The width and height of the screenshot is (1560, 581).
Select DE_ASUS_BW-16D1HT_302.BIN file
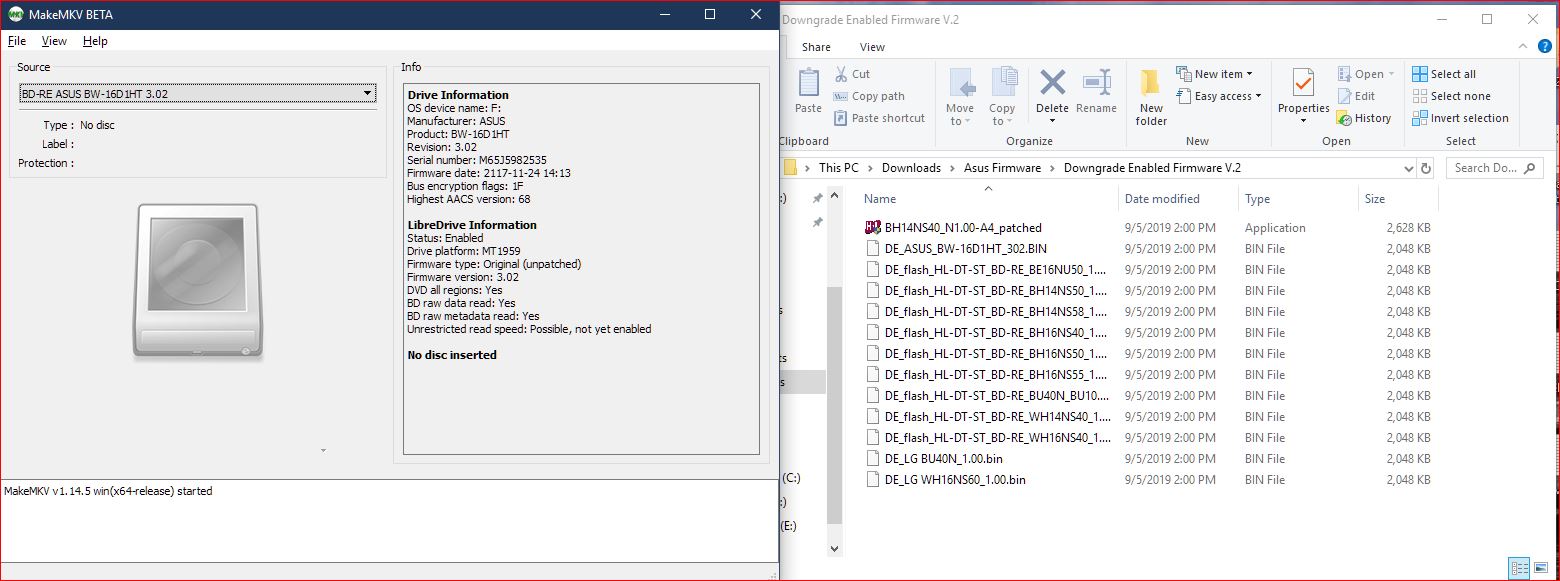955,249
